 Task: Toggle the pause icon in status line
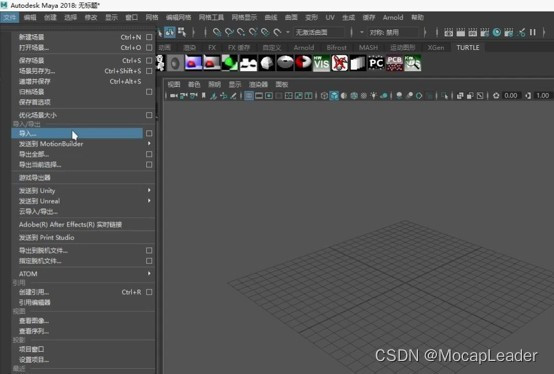tap(533, 32)
